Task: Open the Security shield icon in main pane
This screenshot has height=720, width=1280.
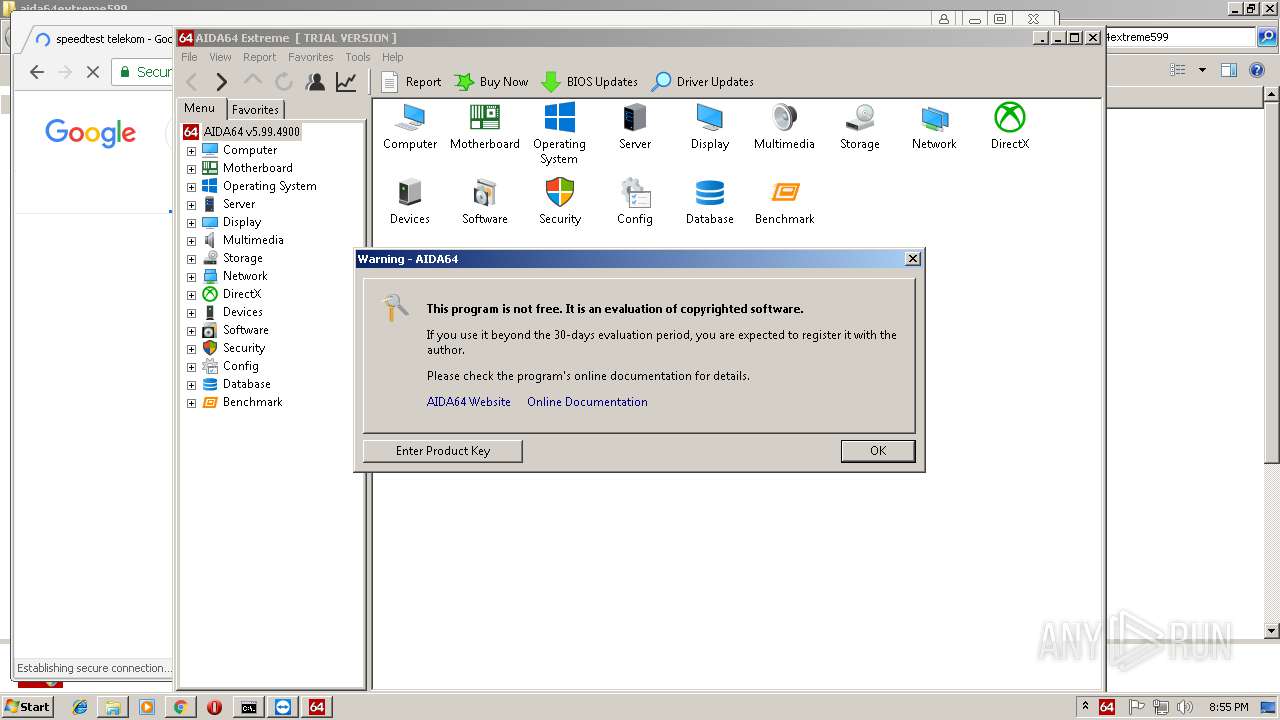Action: point(560,202)
